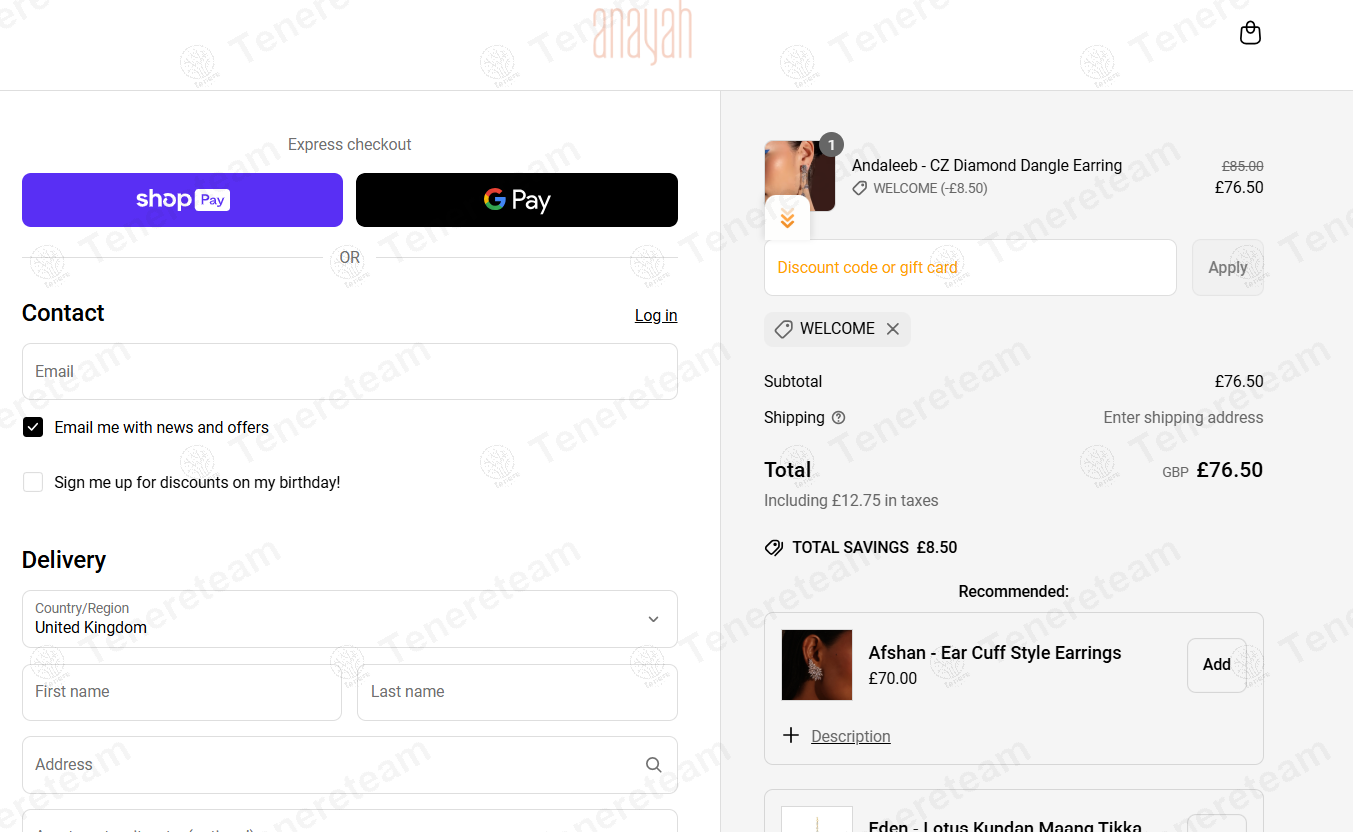This screenshot has width=1353, height=832.
Task: Open the shopping bag cart icon
Action: click(x=1250, y=33)
